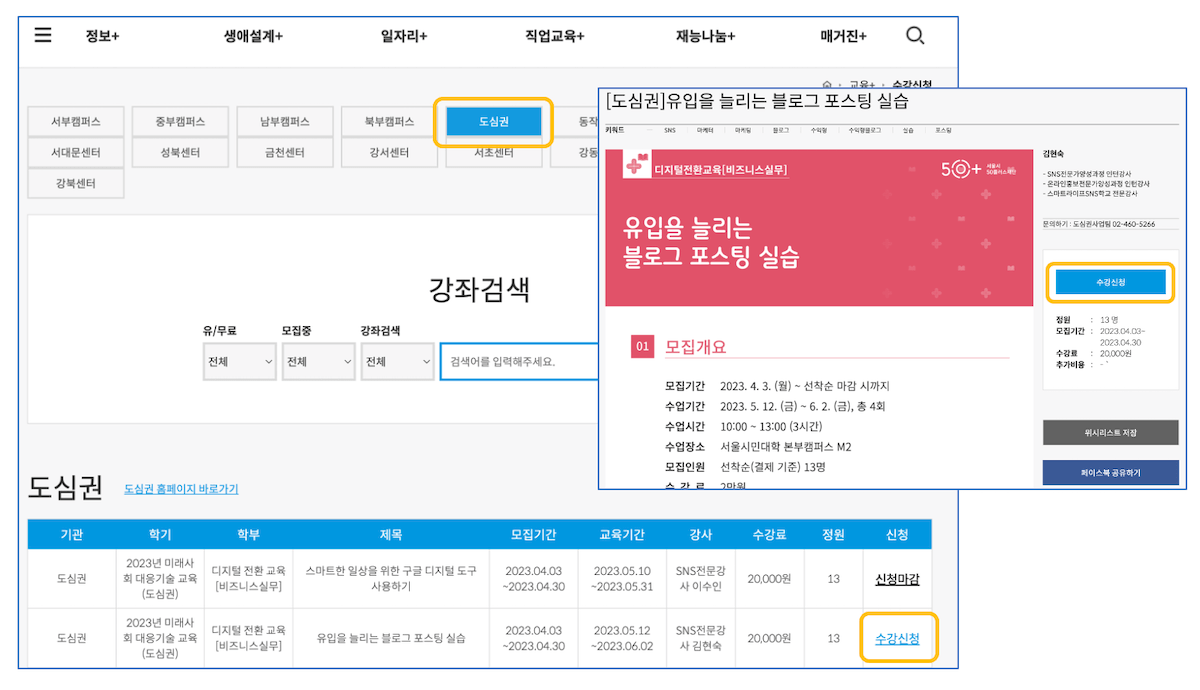Image resolution: width=1200 pixels, height=690 pixels.
Task: Select the 도심권 campus tab
Action: (x=494, y=122)
